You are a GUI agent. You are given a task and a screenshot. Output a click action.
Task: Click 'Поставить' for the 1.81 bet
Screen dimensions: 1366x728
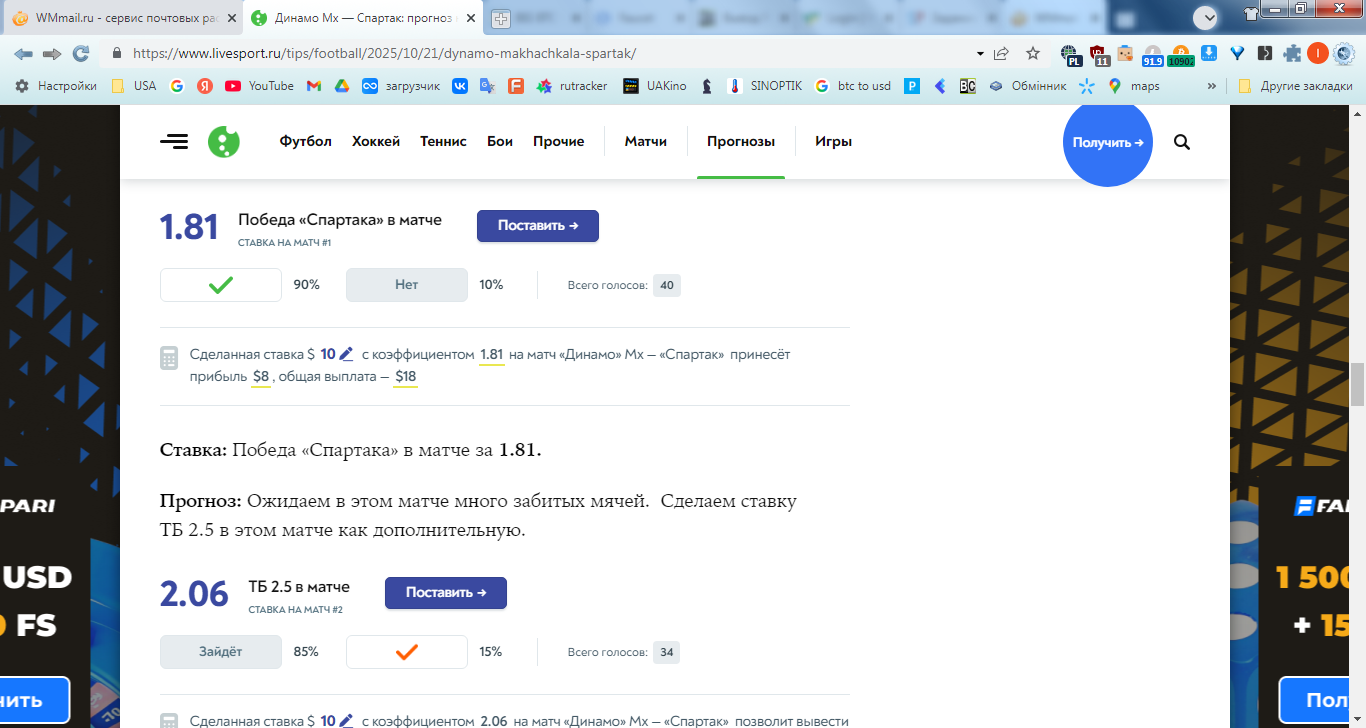click(538, 226)
